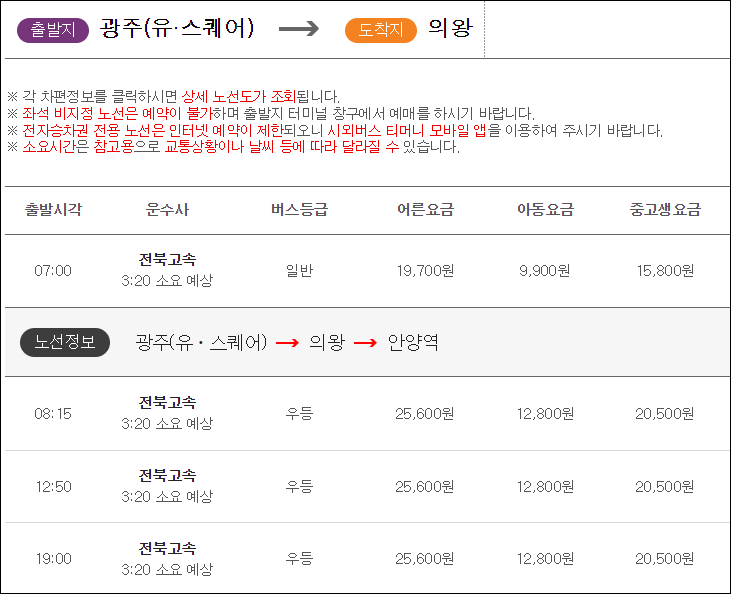This screenshot has width=731, height=594.
Task: Click 전북고속 operator in 12:50 row
Action: point(167,476)
